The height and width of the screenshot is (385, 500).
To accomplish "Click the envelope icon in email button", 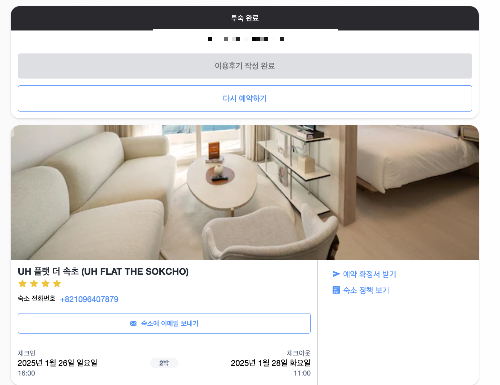I will pos(133,323).
